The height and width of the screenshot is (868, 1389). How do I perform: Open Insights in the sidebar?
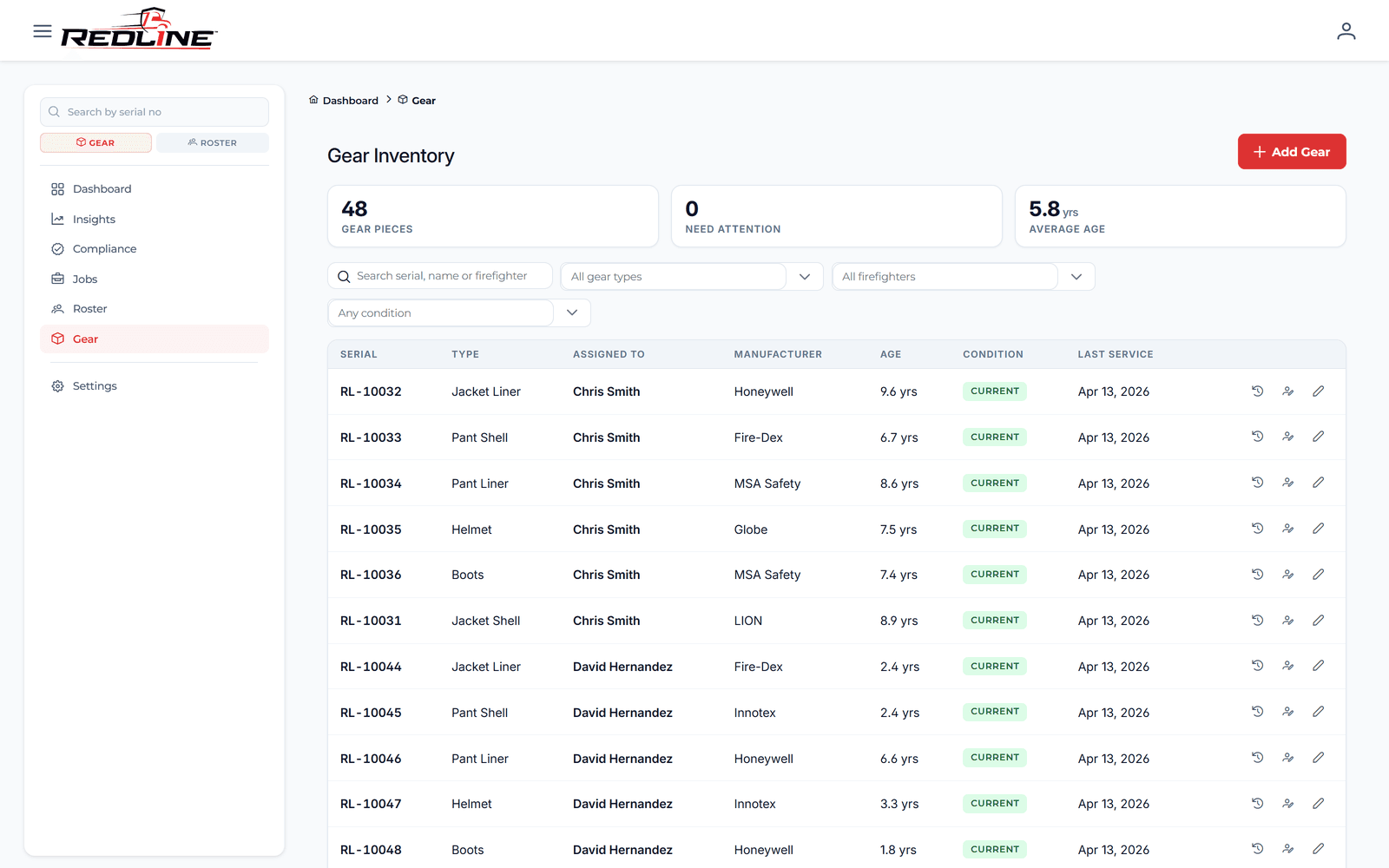[155, 219]
